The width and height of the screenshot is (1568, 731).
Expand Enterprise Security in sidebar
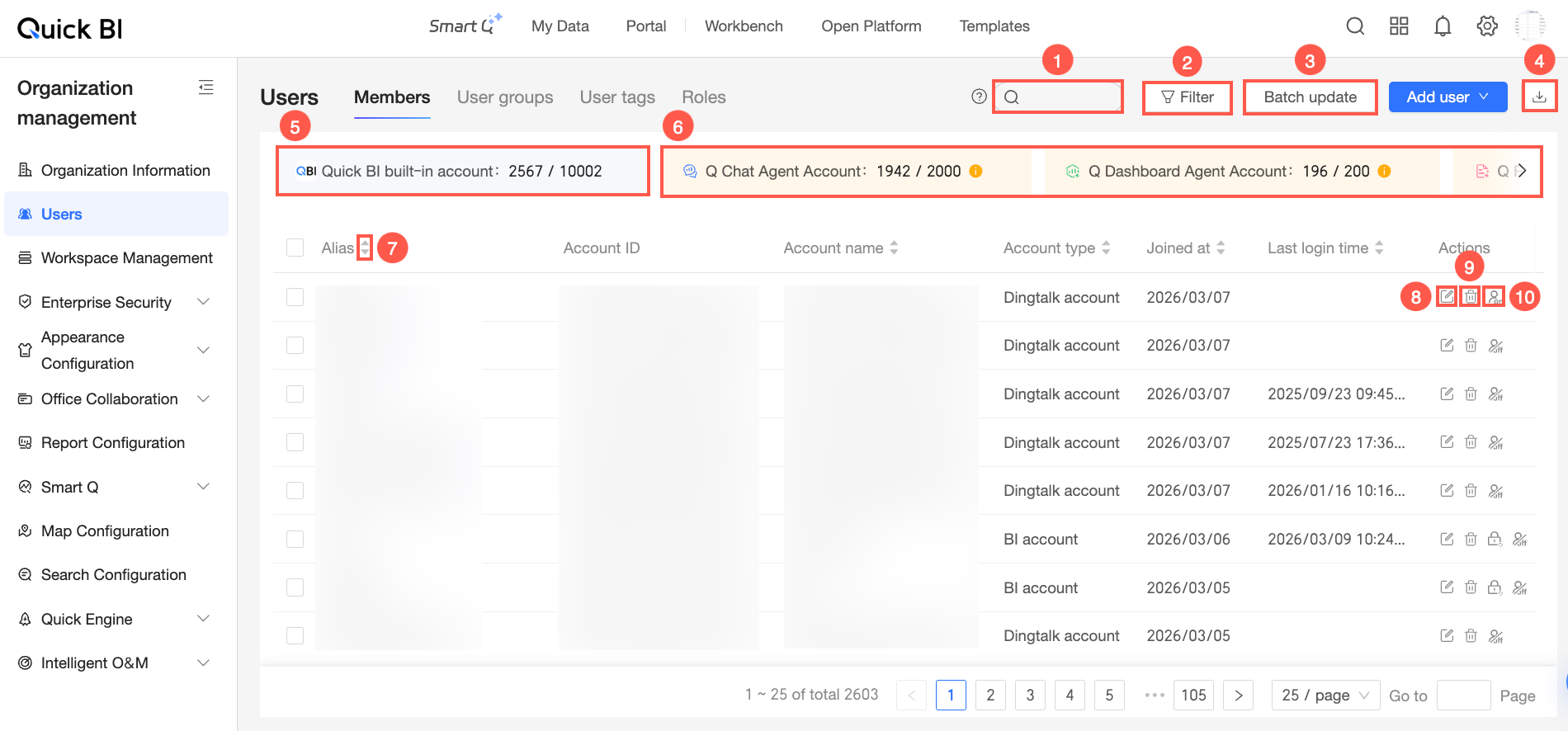coord(115,302)
